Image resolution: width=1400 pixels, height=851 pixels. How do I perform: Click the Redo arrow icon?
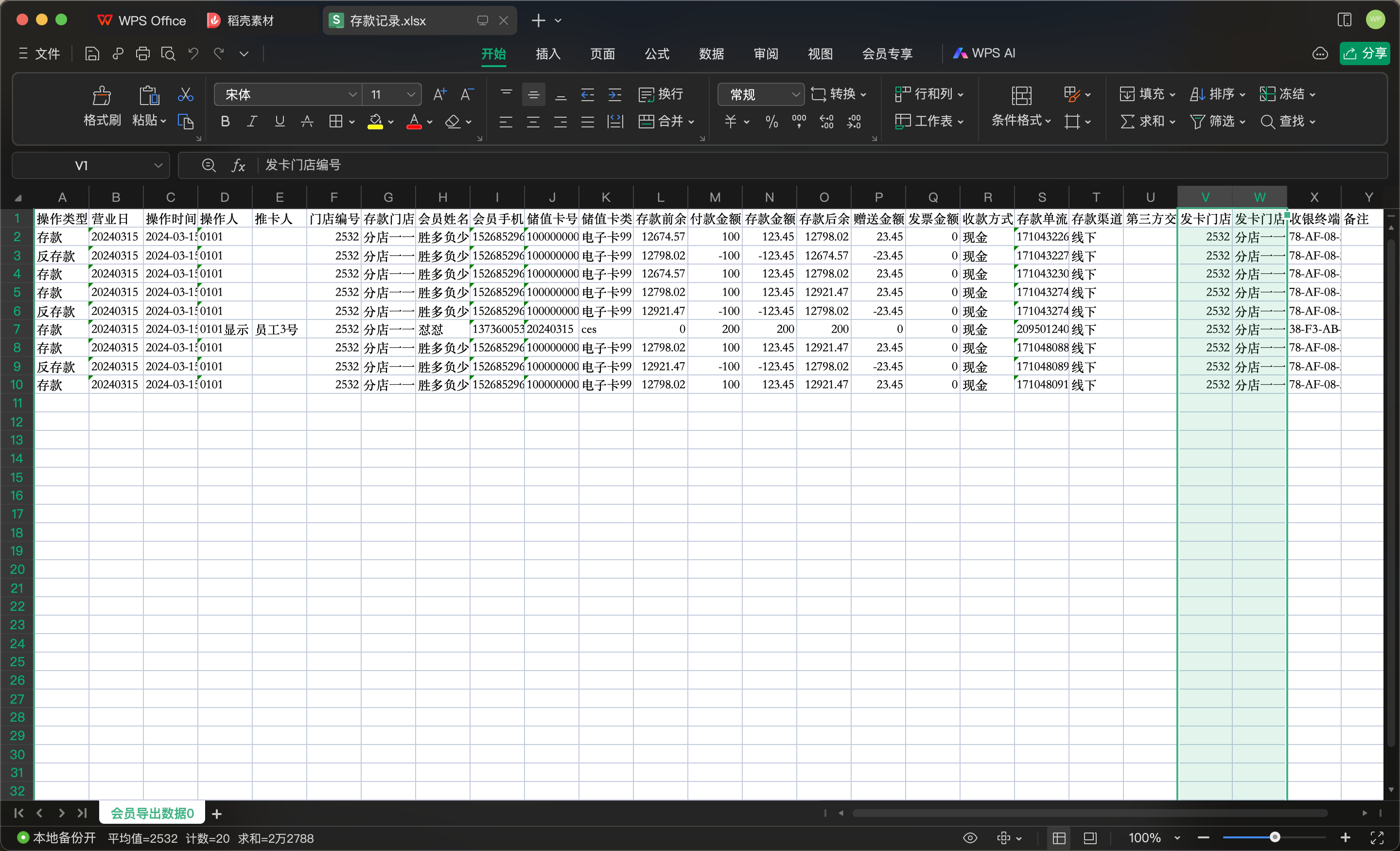pos(219,53)
